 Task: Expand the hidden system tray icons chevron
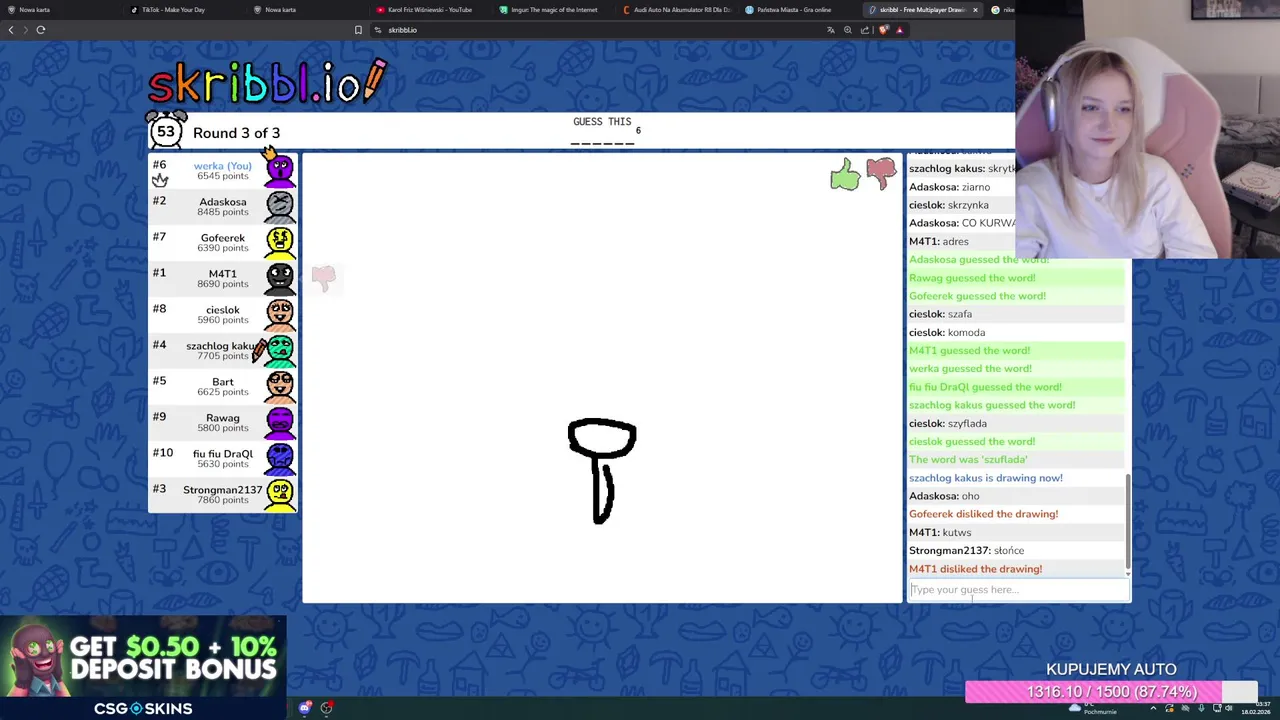coord(1153,708)
